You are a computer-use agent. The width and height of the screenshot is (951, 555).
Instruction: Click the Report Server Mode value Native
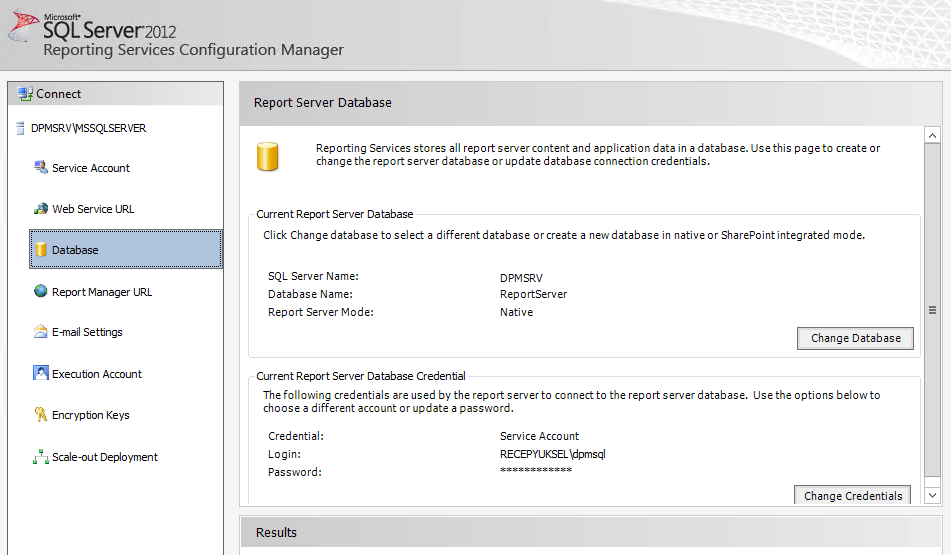tap(516, 312)
